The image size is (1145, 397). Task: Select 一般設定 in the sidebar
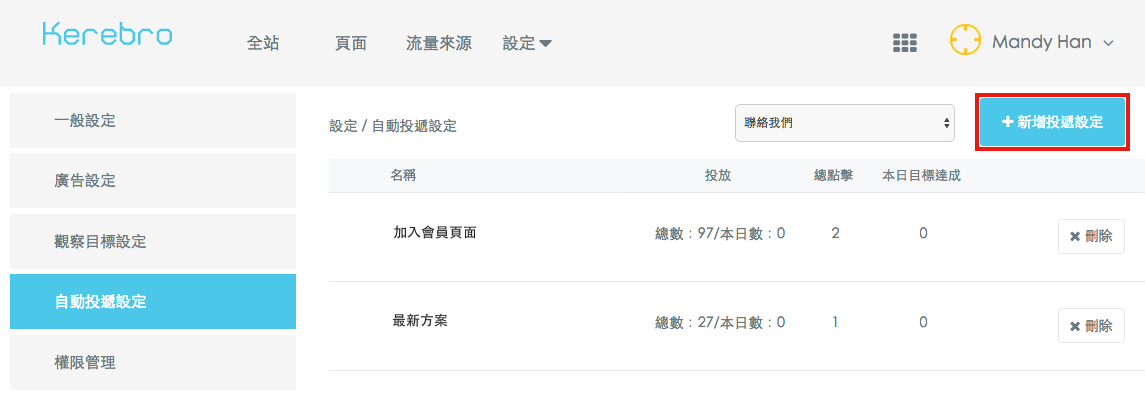click(x=153, y=120)
